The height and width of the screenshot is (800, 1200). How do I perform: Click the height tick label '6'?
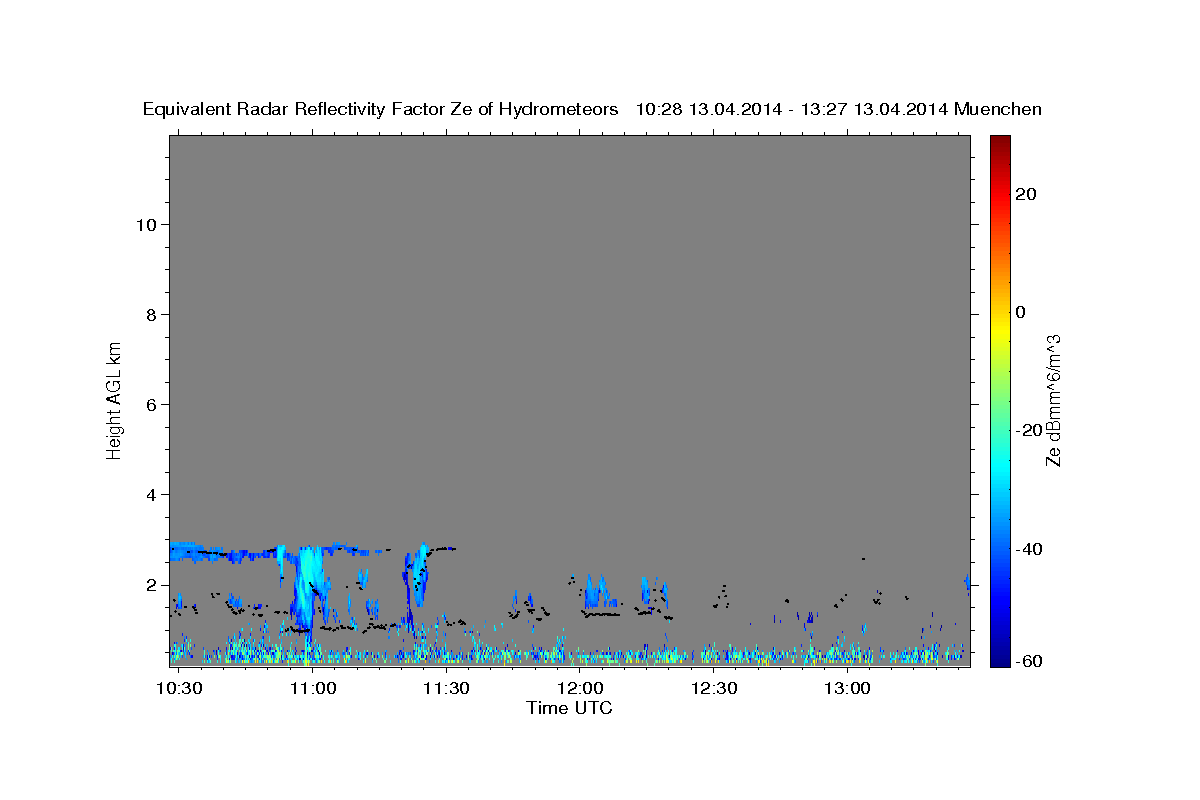151,404
